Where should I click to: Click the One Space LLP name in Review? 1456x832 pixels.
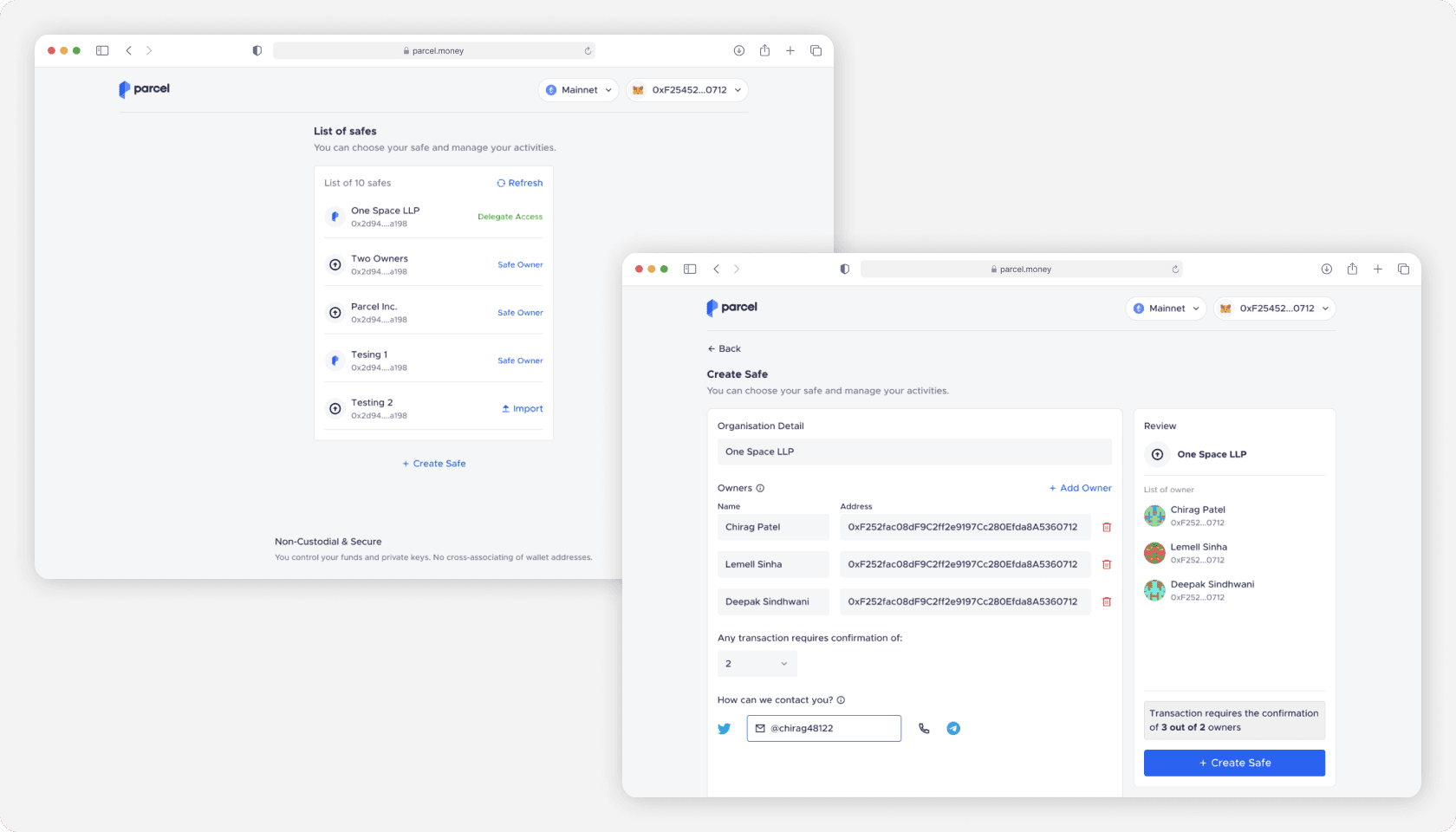coord(1212,454)
